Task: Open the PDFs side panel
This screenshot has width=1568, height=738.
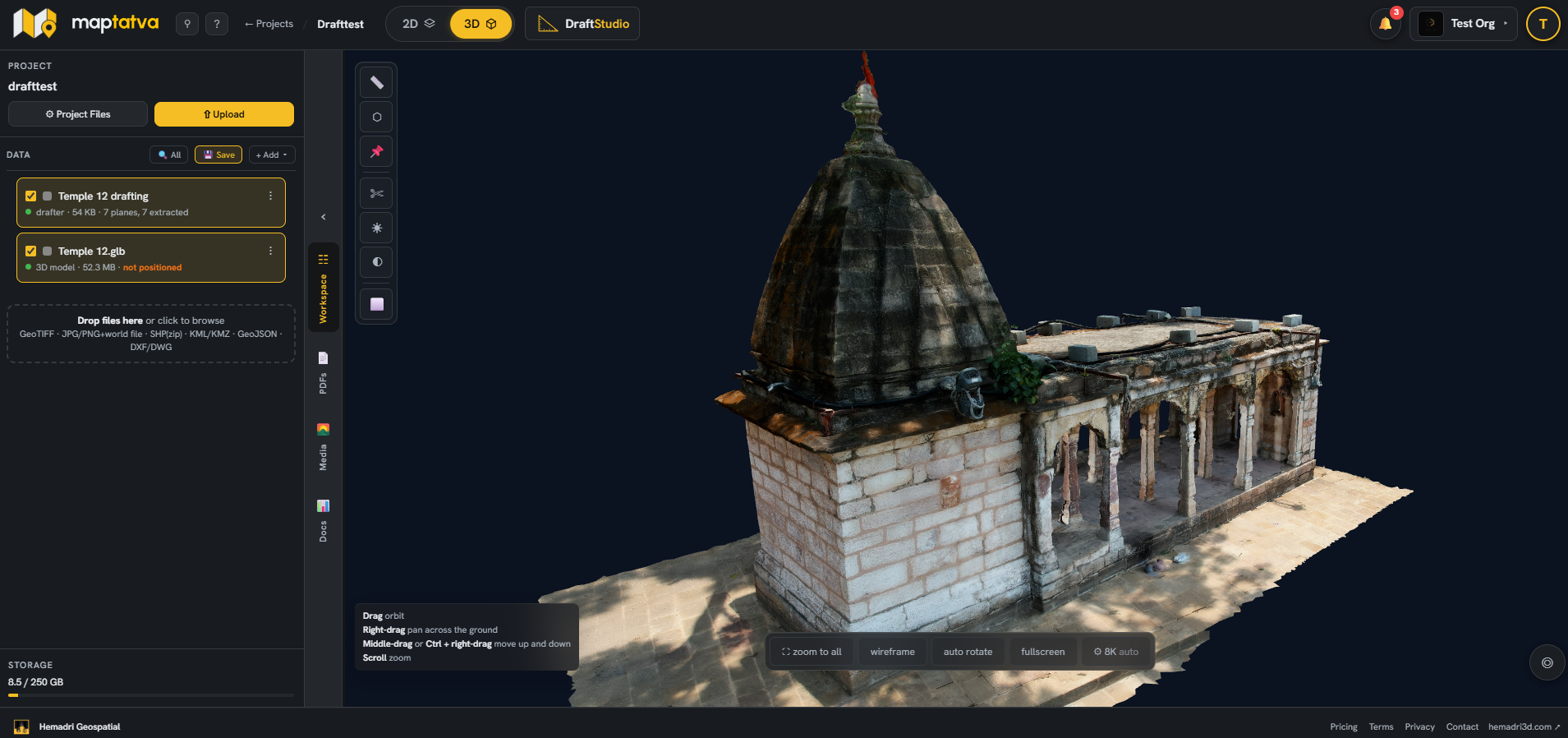Action: coord(323,372)
